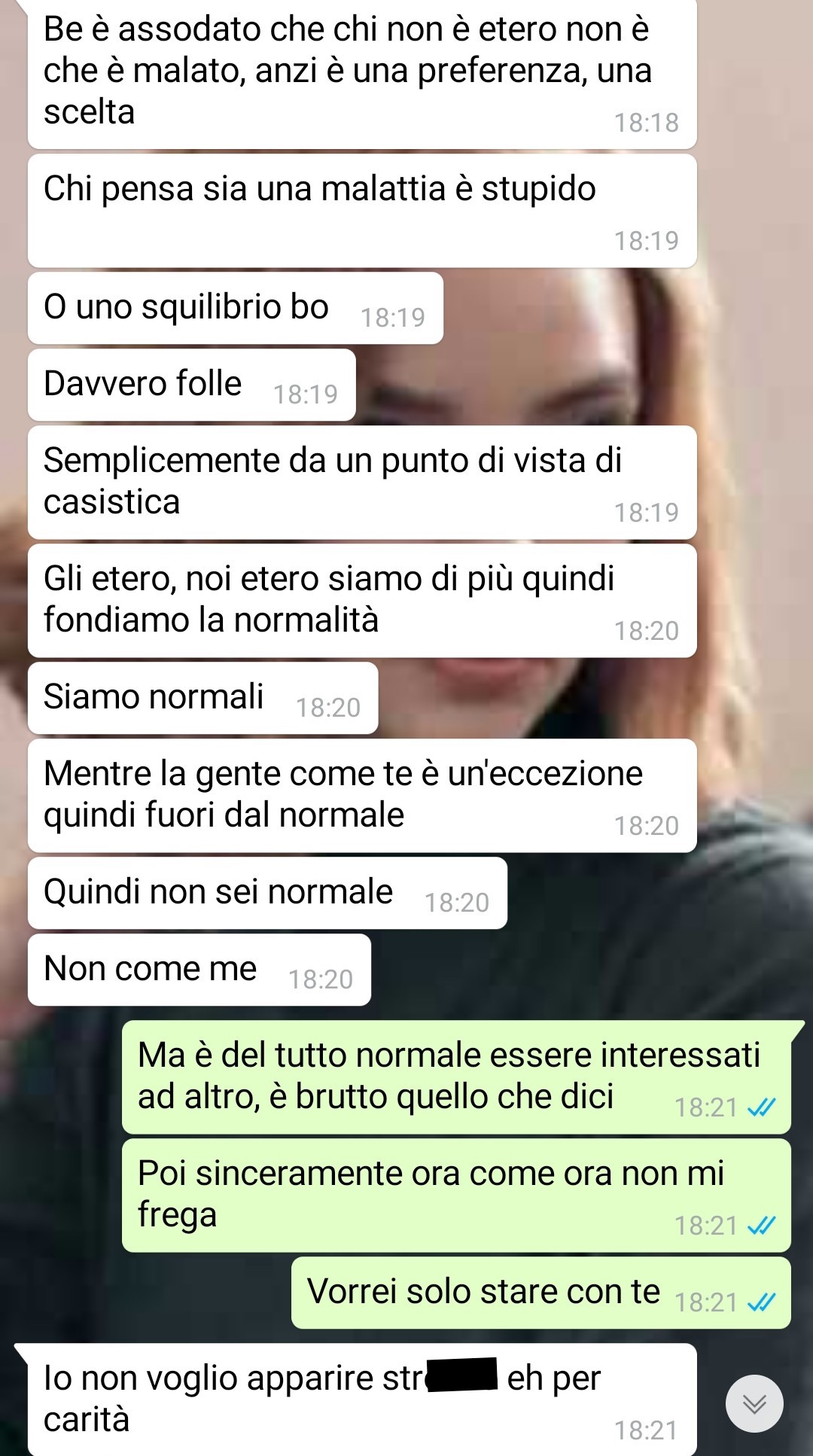Select the message 'Chi pensa sia una malattia è stupido'

tap(362, 211)
